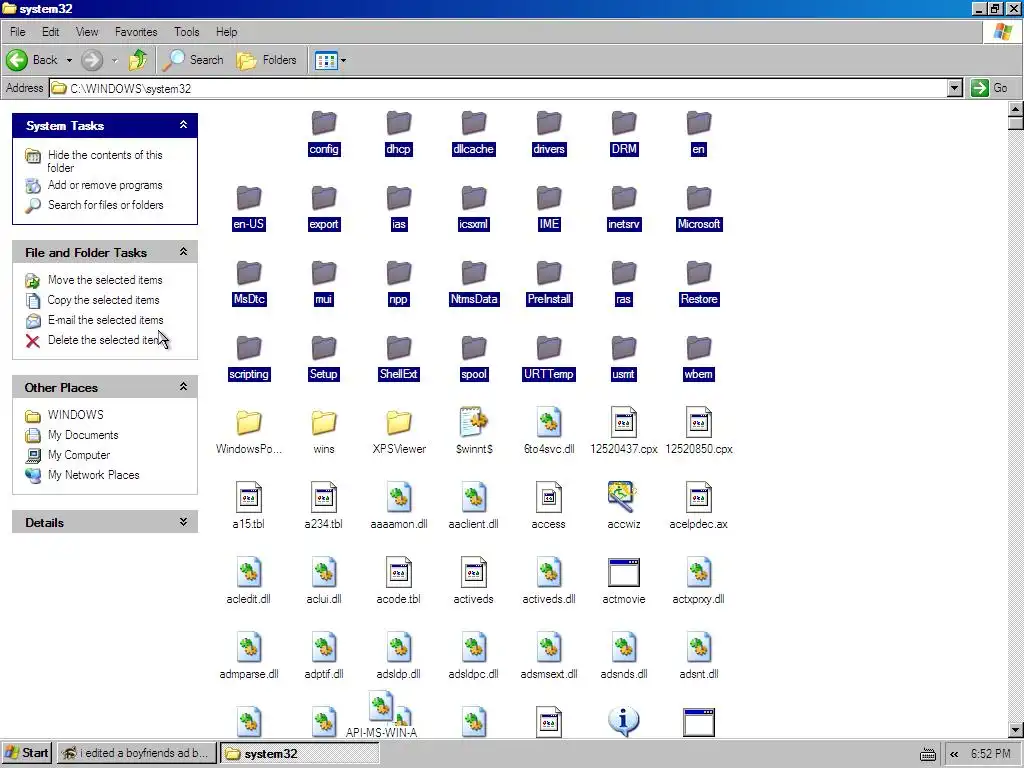Select the spool folder icon
The image size is (1024, 768).
474,348
